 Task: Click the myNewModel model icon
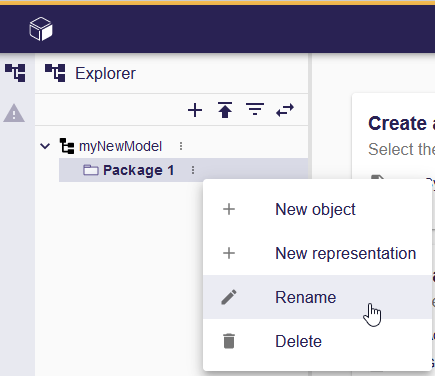(x=67, y=146)
